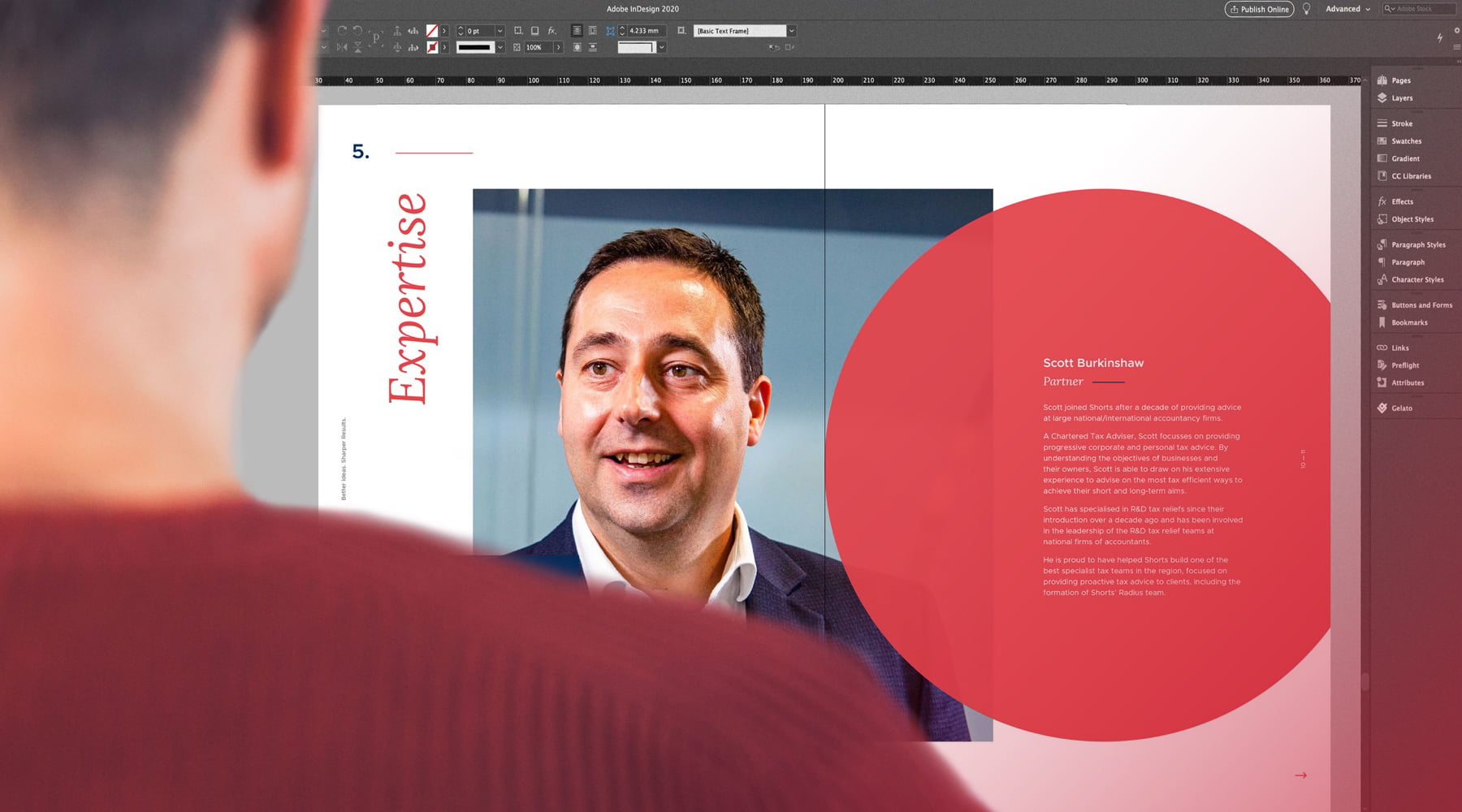Image resolution: width=1462 pixels, height=812 pixels.
Task: Expand the opacity 100% arrow
Action: coord(559,47)
